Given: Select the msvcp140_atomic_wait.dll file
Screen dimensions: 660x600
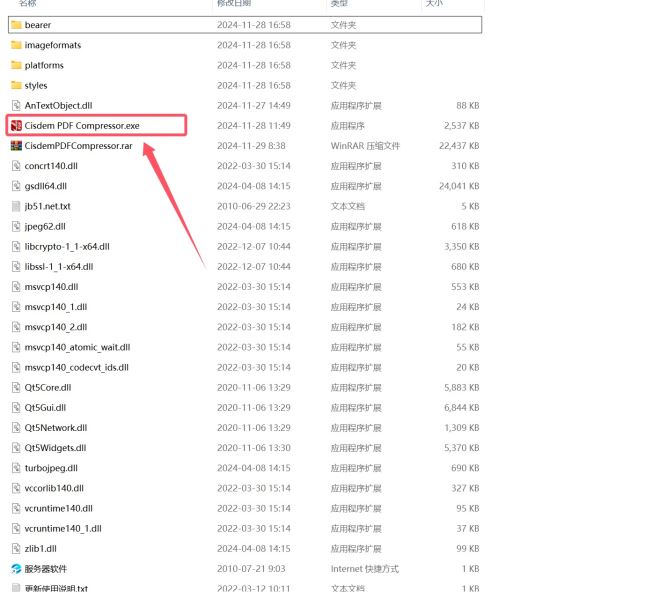Looking at the screenshot, I should coord(77,347).
